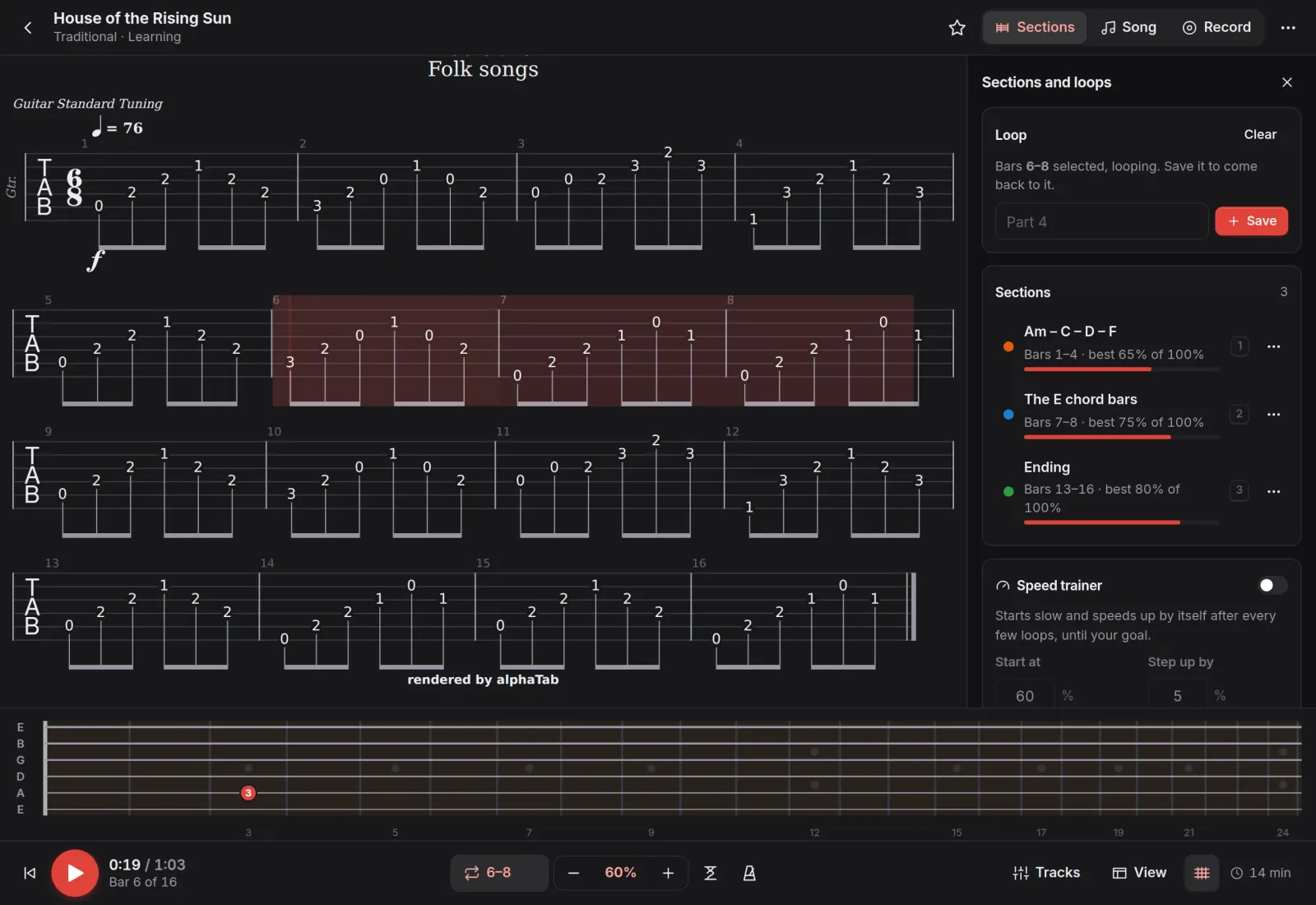Click The E chord bars progress bar
Viewport: 1316px width, 905px height.
point(1121,437)
